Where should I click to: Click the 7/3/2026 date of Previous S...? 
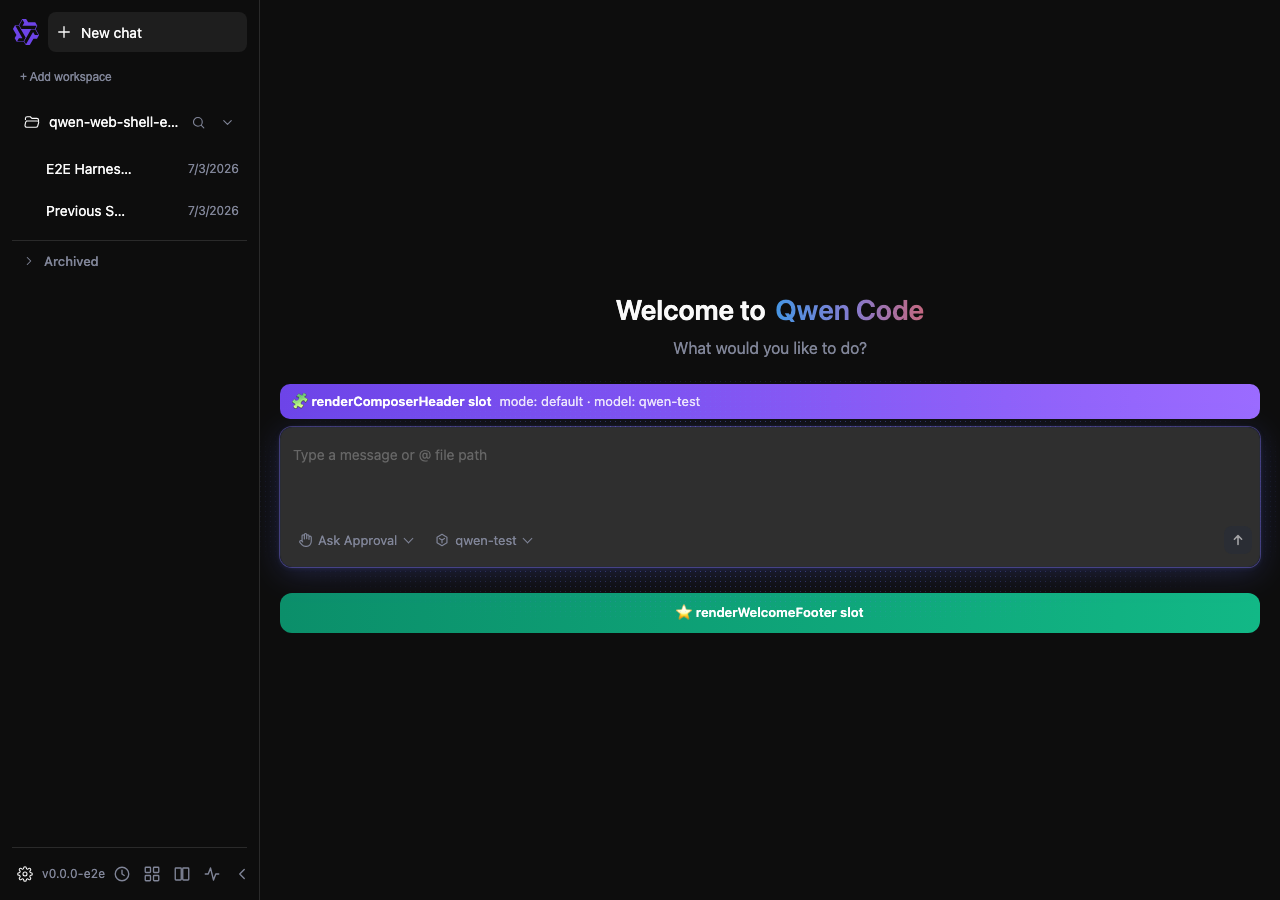click(213, 211)
